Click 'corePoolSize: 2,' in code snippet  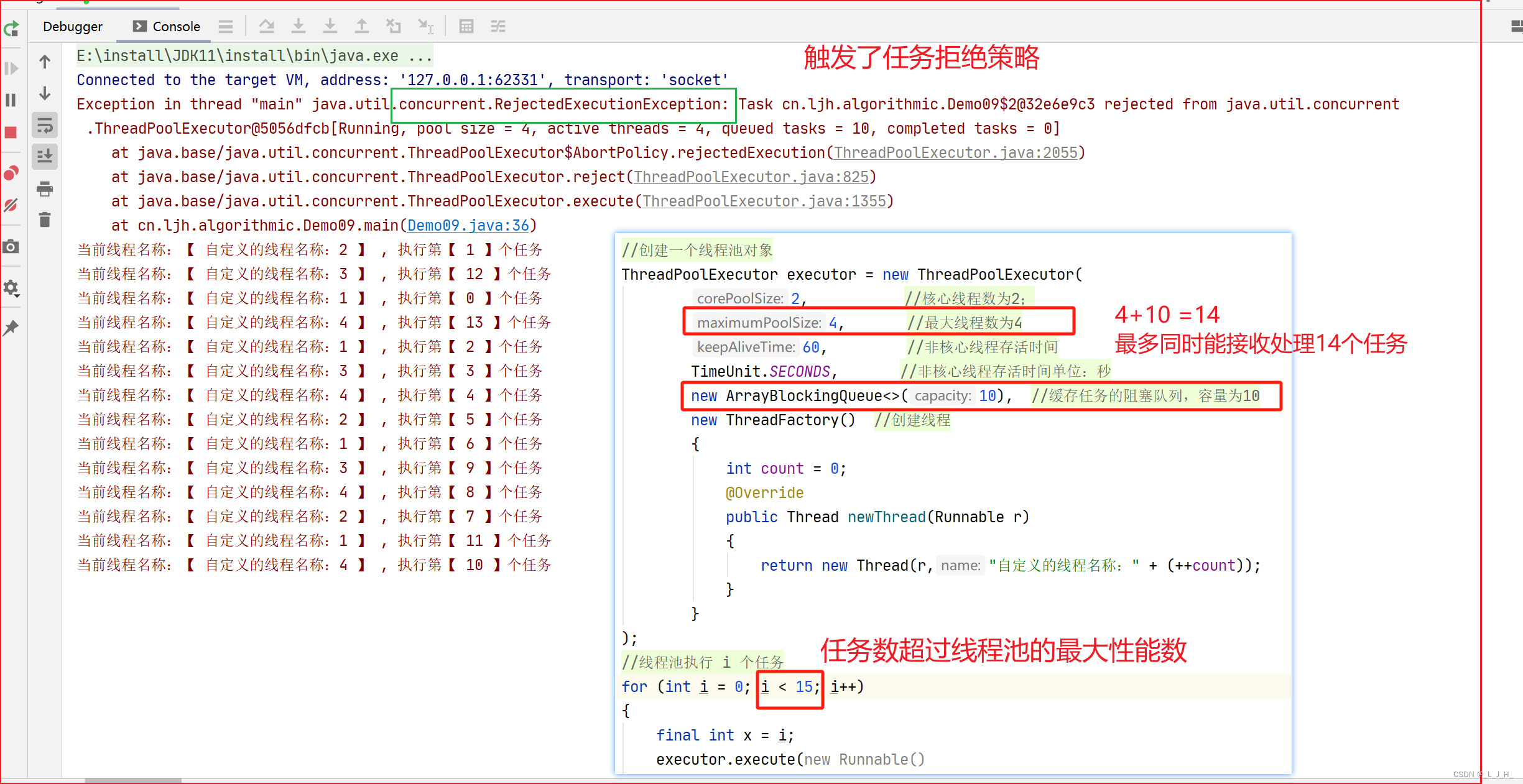751,298
